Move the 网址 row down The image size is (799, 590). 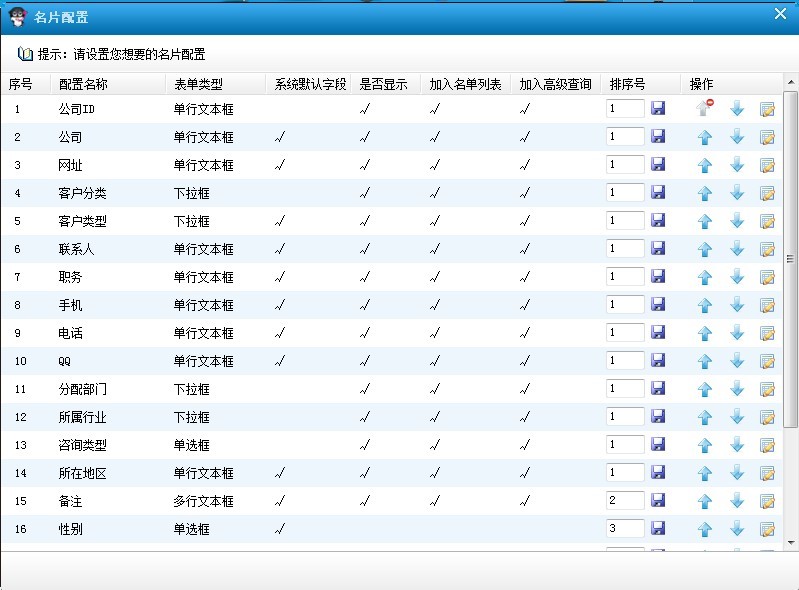coord(737,165)
